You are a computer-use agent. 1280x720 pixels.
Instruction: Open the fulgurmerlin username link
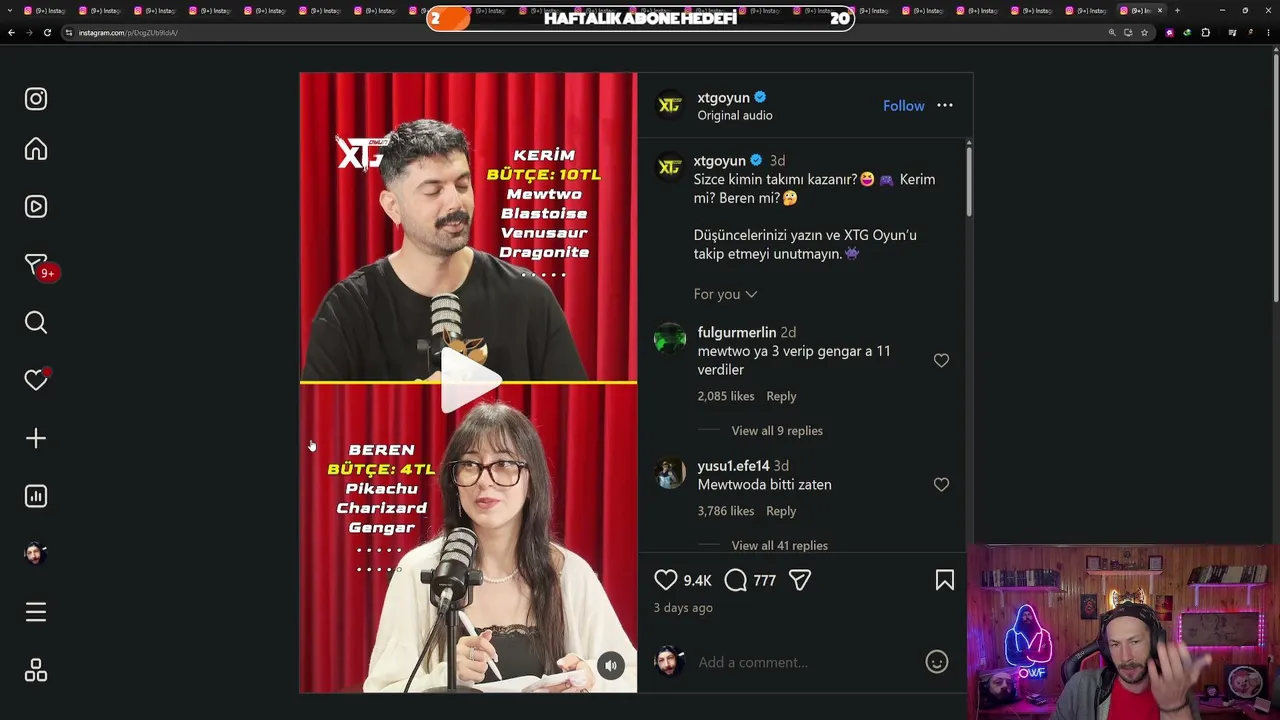point(737,332)
